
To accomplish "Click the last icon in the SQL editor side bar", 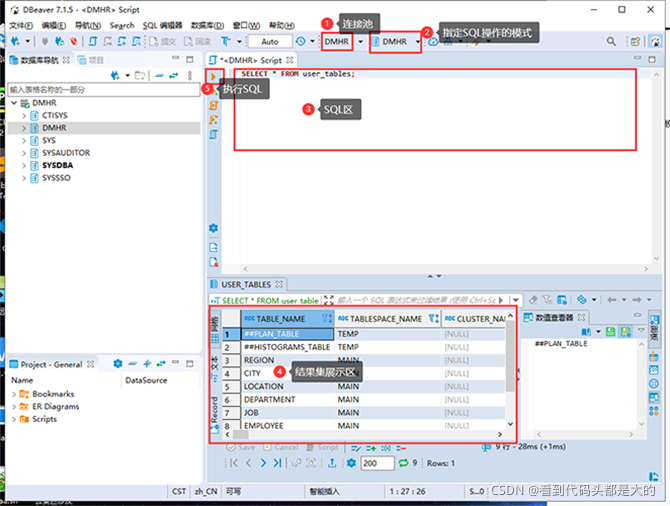I will point(214,262).
